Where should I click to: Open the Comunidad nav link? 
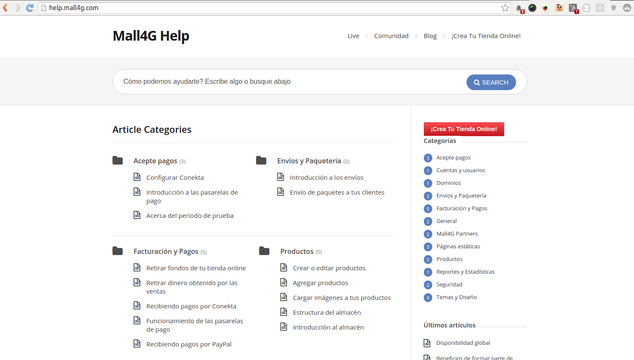pyautogui.click(x=391, y=36)
